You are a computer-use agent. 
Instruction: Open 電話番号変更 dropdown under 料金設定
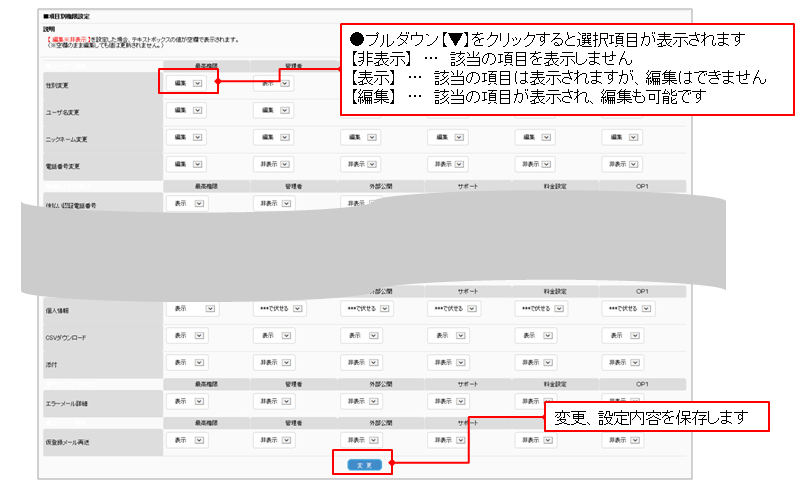click(549, 163)
